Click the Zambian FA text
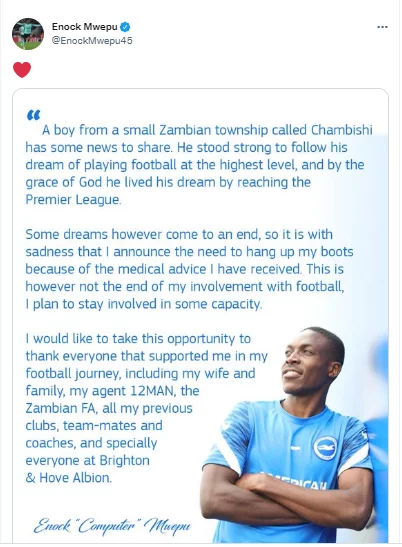 [60, 408]
